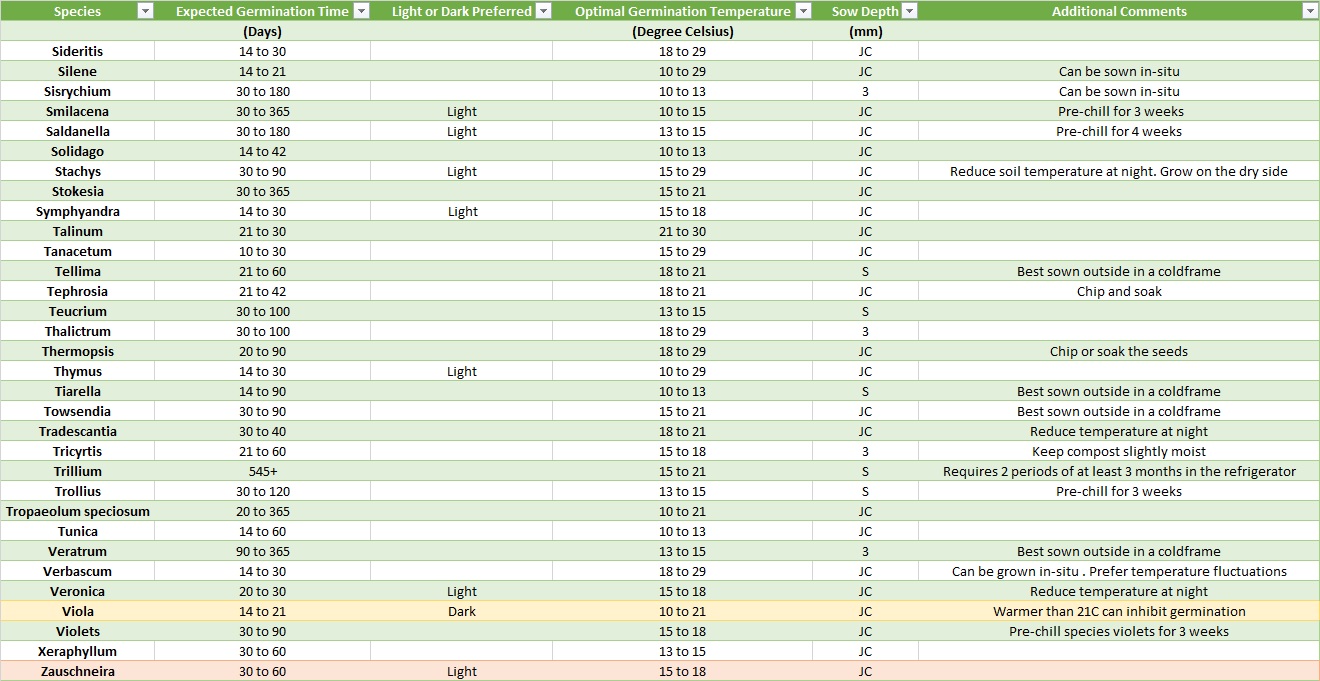Viewport: 1320px width, 681px height.
Task: Click the (mm) units cell
Action: [x=865, y=31]
